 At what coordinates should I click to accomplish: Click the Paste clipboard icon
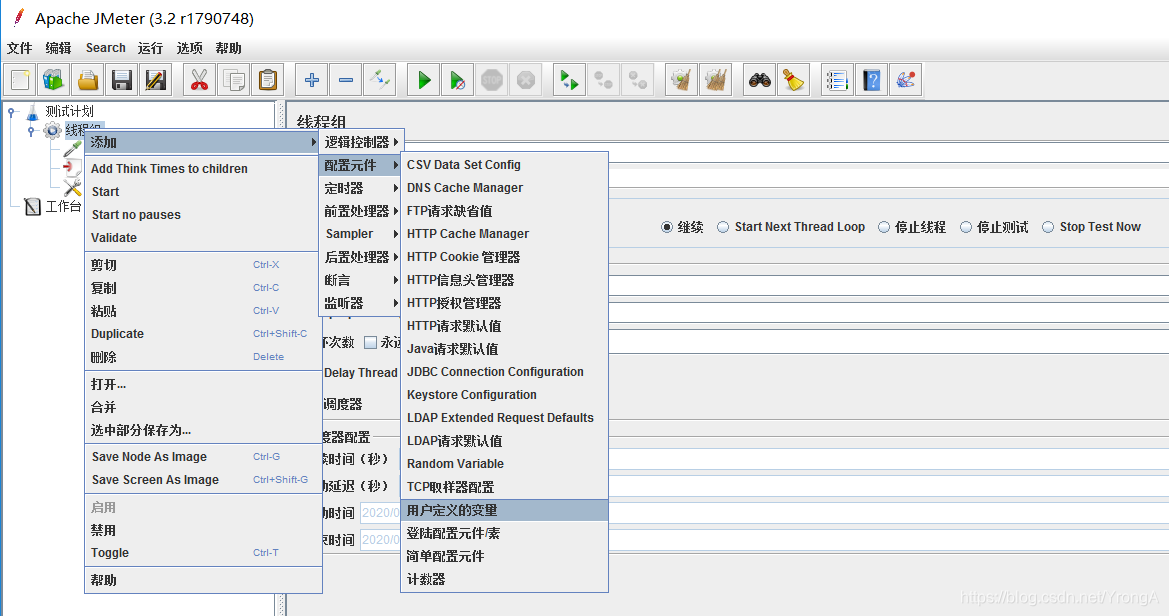[268, 80]
